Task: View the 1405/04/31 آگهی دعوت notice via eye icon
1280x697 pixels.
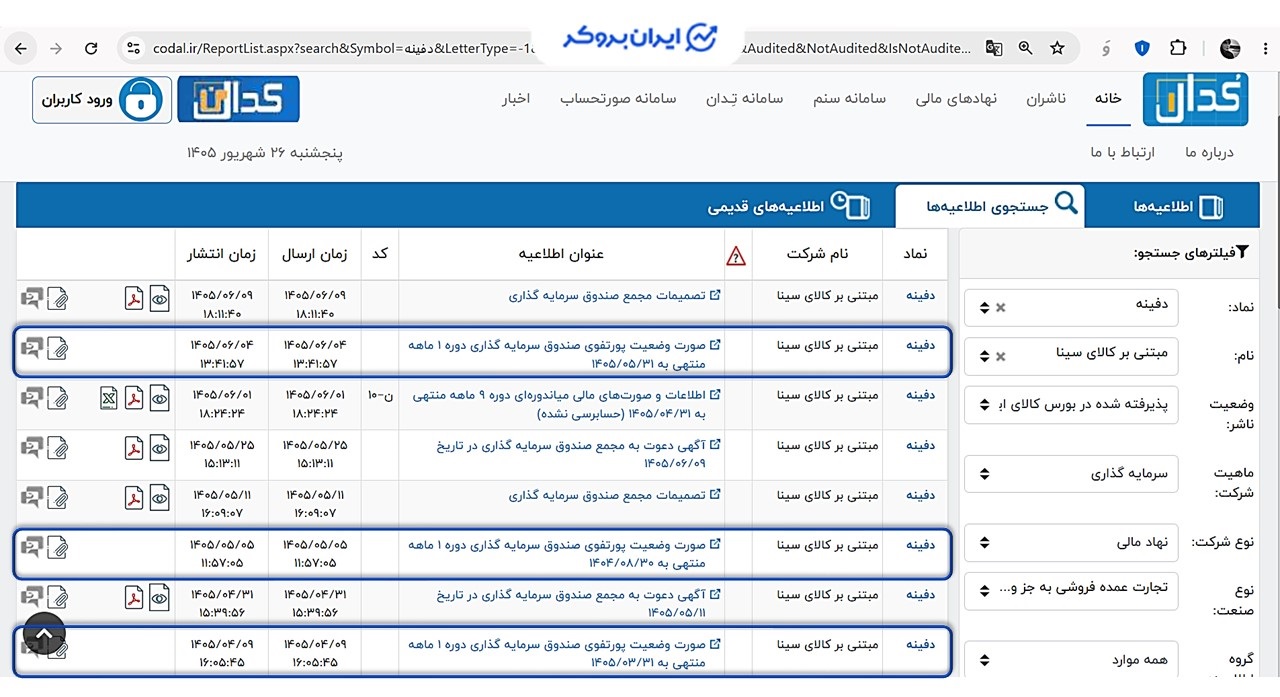Action: coord(160,597)
